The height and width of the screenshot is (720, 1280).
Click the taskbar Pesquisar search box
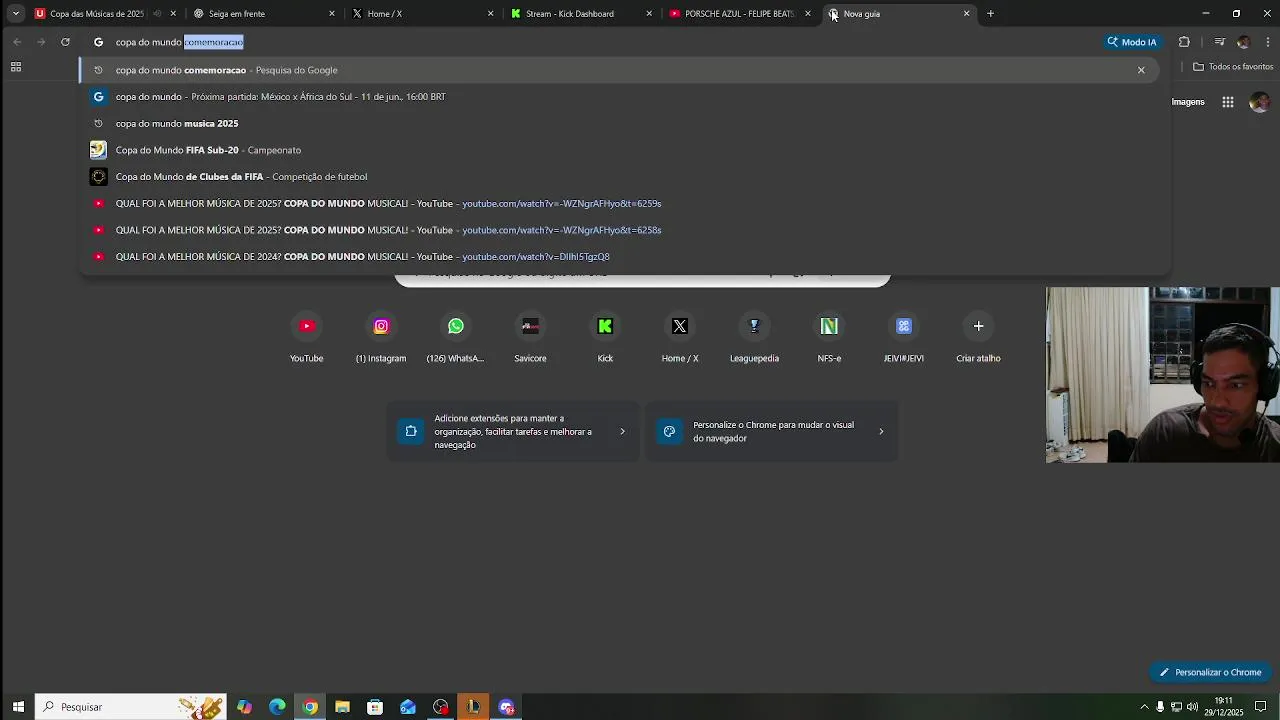click(131, 707)
